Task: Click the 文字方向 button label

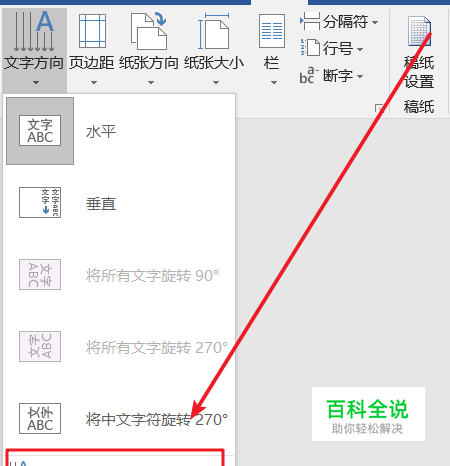Action: [34, 63]
